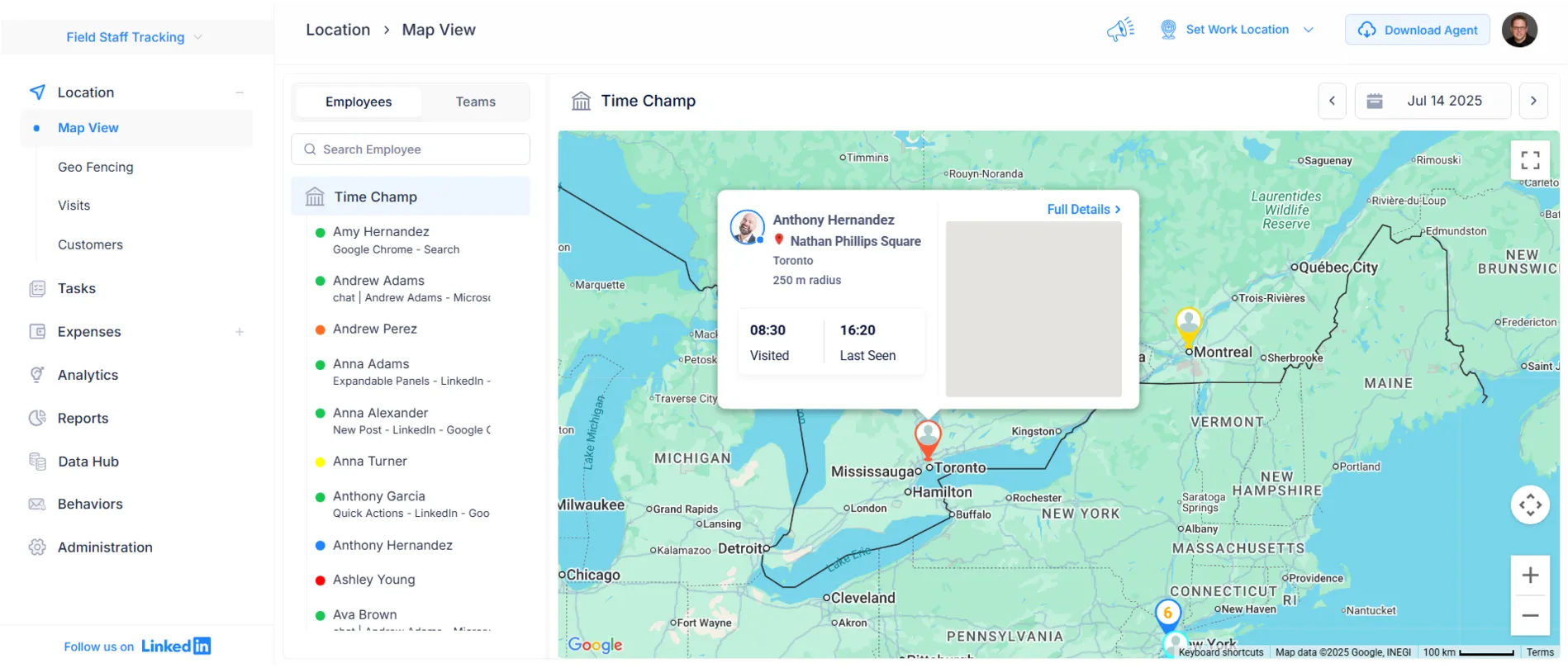Open the Reports menu
Viewport: 1568px width, 668px height.
(x=83, y=418)
